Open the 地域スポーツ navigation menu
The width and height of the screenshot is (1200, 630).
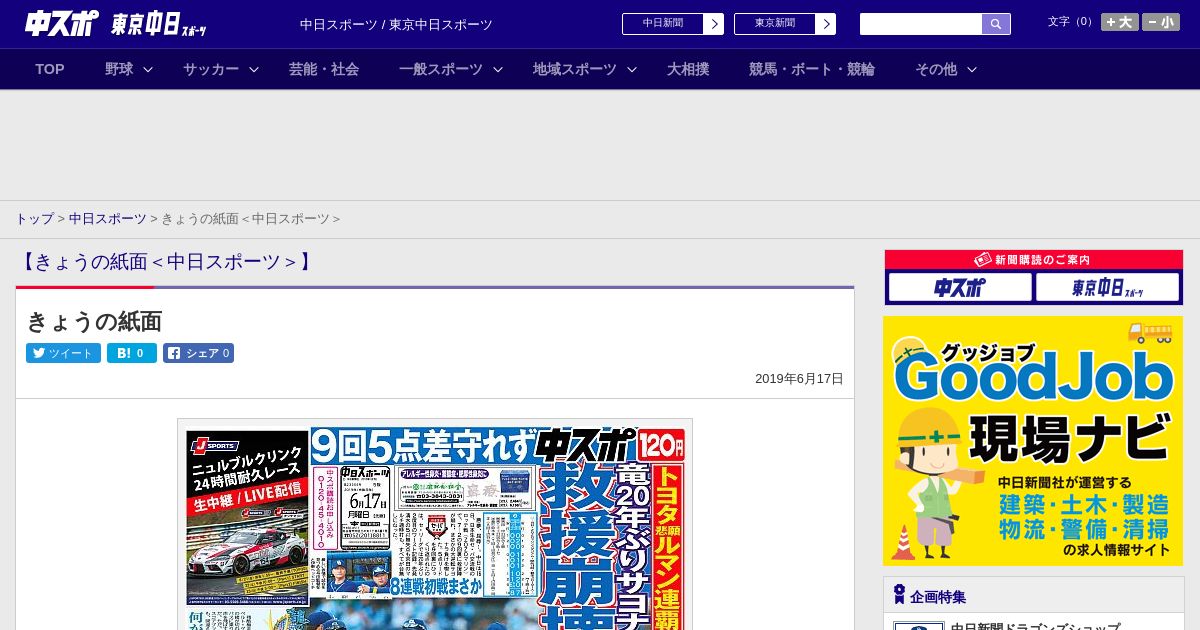point(575,69)
